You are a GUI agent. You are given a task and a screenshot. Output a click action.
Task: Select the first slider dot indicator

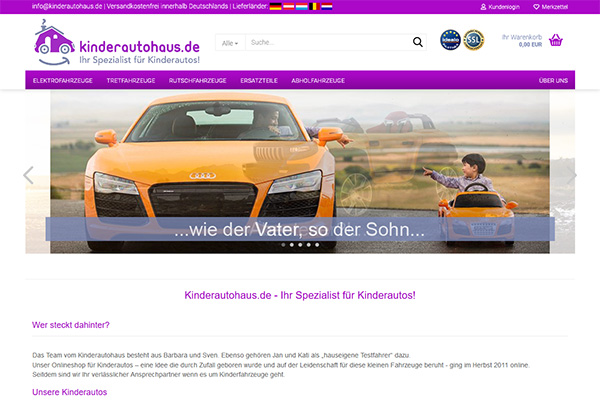coord(283,245)
